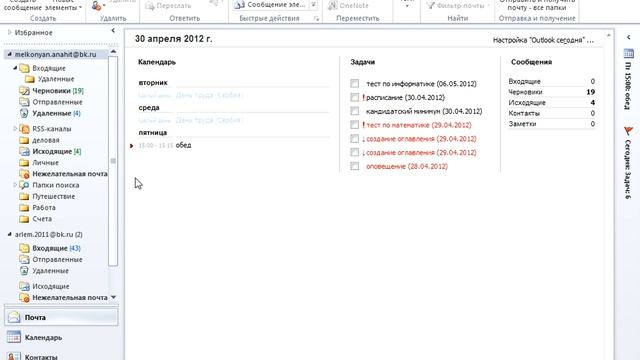Open the Задачи heading link
640x360 pixels.
point(362,62)
